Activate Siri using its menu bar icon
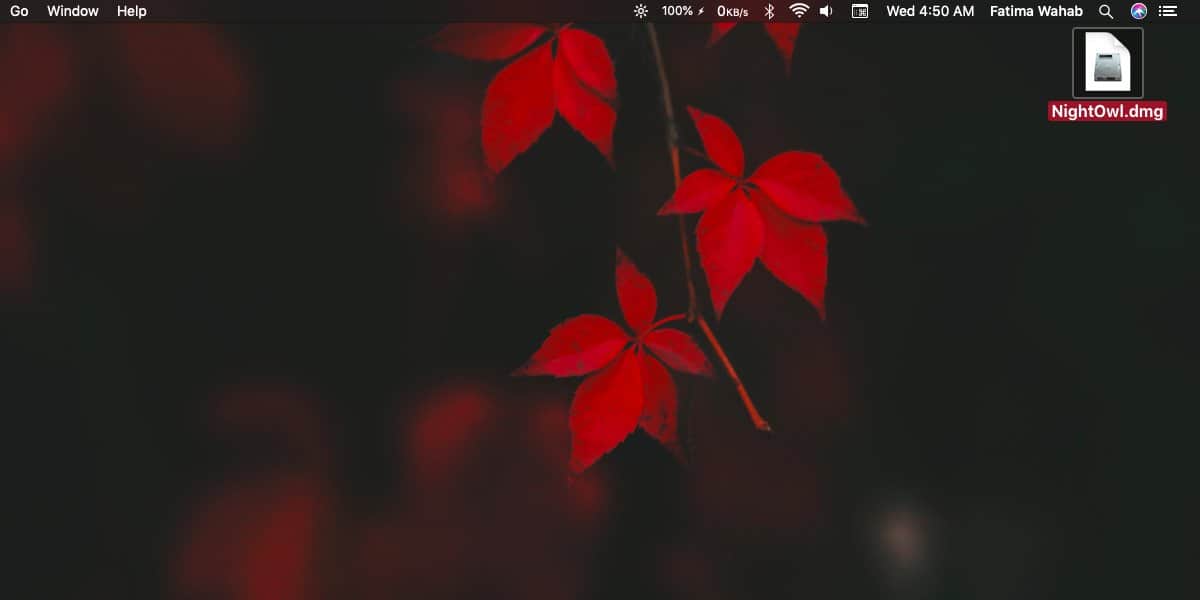Image resolution: width=1200 pixels, height=600 pixels. (x=1138, y=11)
